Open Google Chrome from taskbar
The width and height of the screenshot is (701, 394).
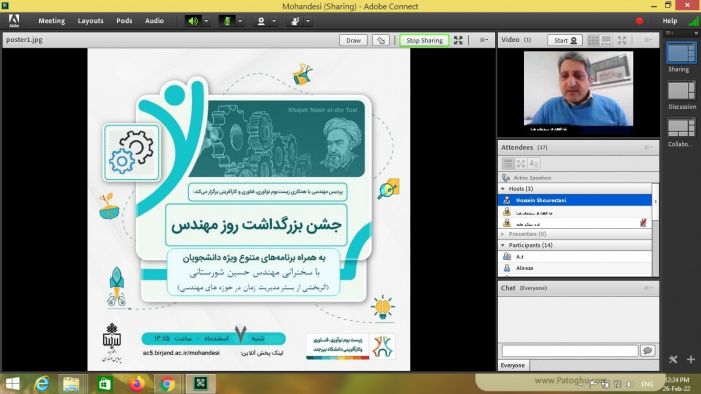(x=167, y=384)
